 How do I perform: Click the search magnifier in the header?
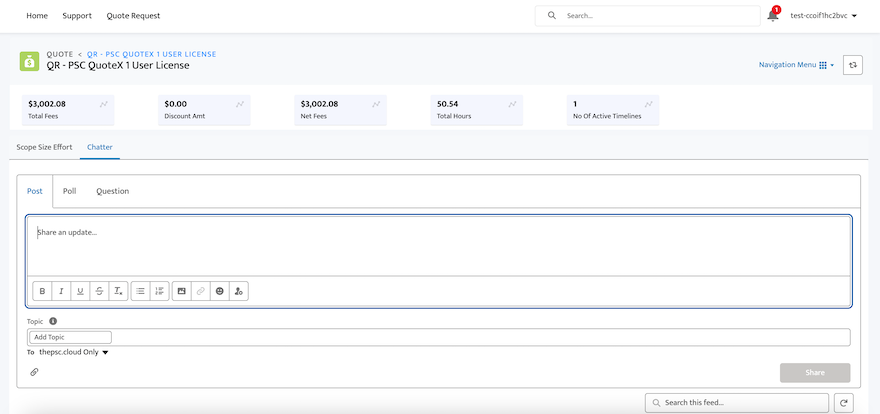552,16
